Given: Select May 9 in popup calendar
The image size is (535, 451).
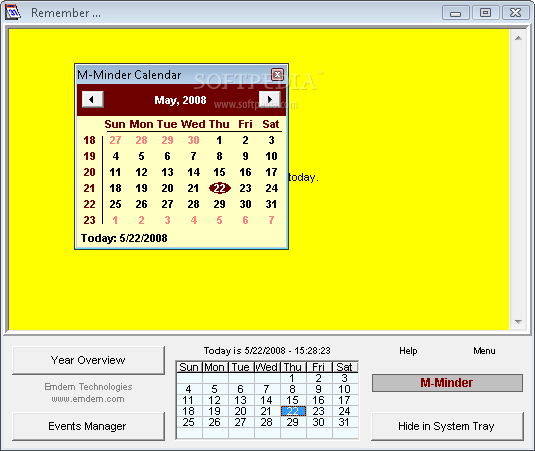Looking at the screenshot, I should [245, 156].
